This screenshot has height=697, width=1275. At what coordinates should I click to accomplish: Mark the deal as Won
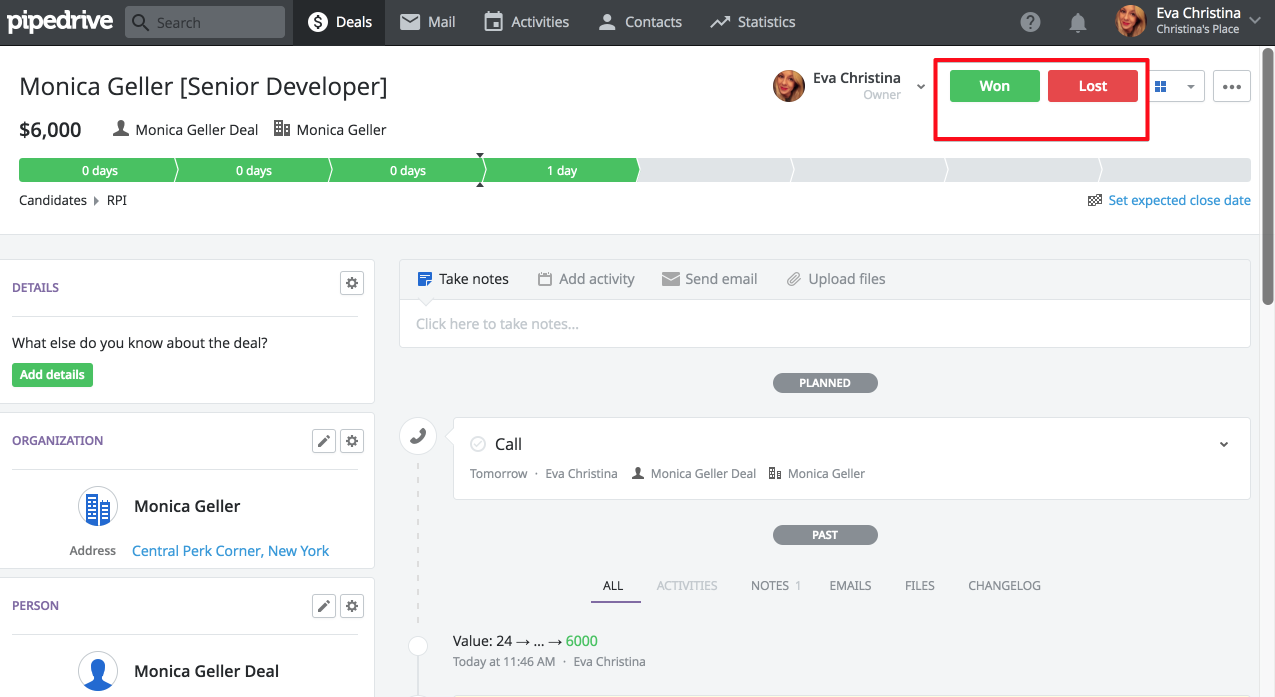[995, 86]
